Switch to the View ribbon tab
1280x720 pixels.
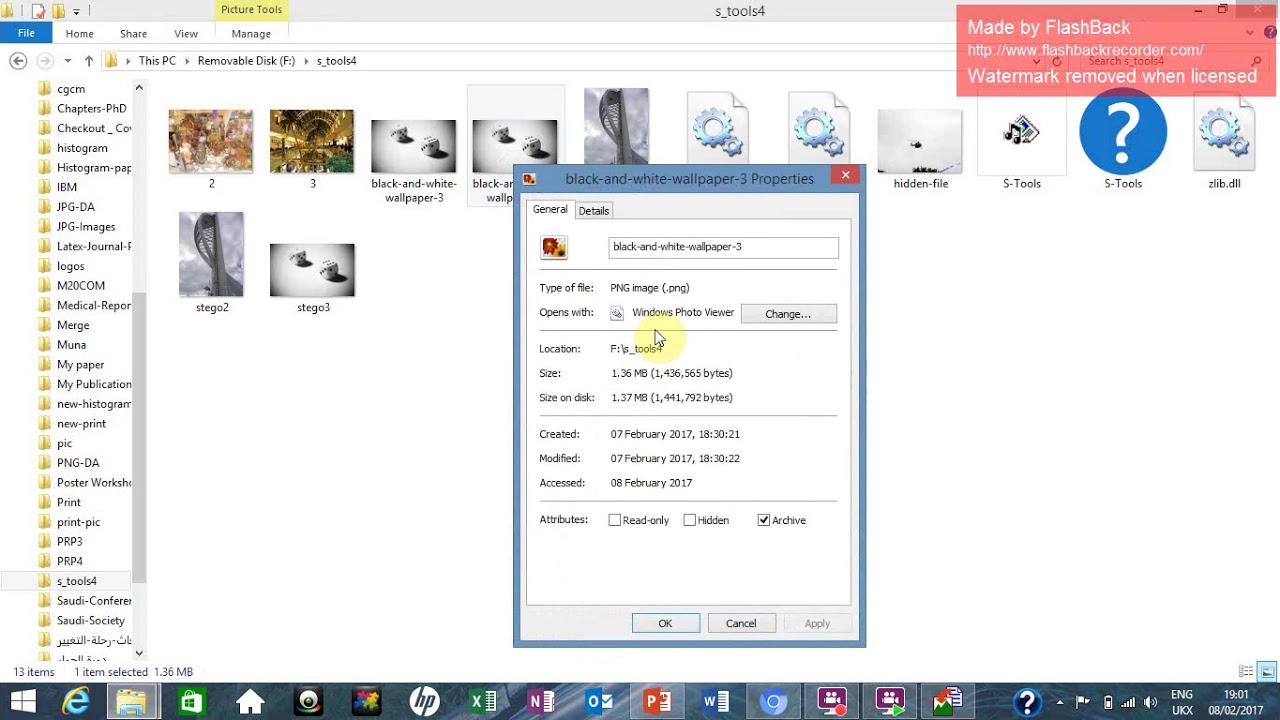pos(186,33)
